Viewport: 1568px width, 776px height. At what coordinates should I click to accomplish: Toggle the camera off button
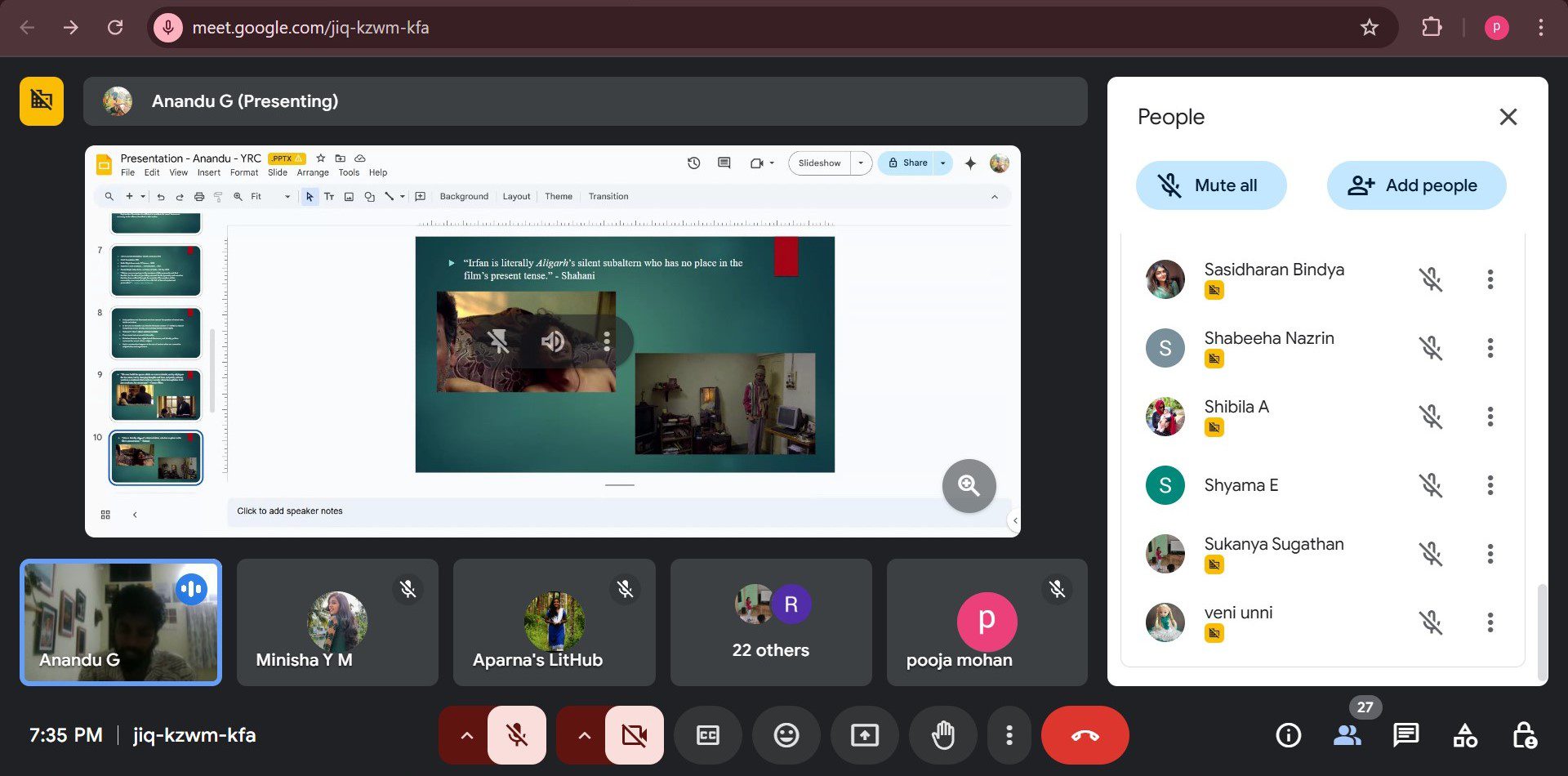[x=634, y=735]
